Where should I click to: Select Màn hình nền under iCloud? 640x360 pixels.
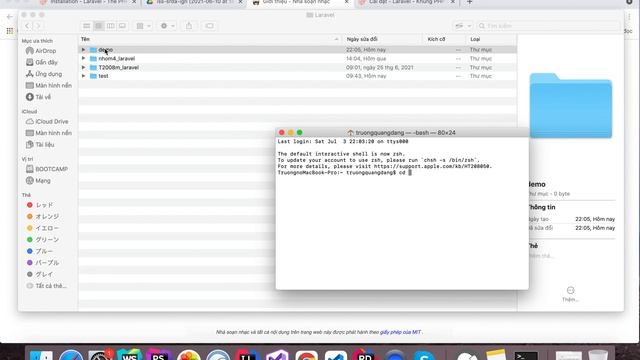[49, 133]
